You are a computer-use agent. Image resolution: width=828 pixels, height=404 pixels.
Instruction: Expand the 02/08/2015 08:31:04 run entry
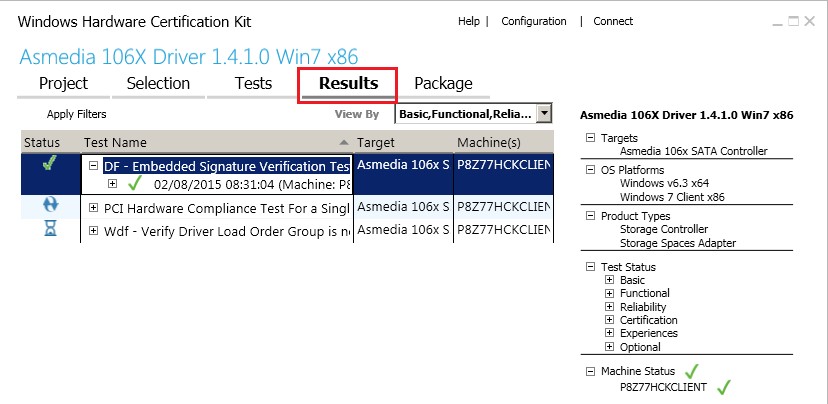(x=112, y=184)
